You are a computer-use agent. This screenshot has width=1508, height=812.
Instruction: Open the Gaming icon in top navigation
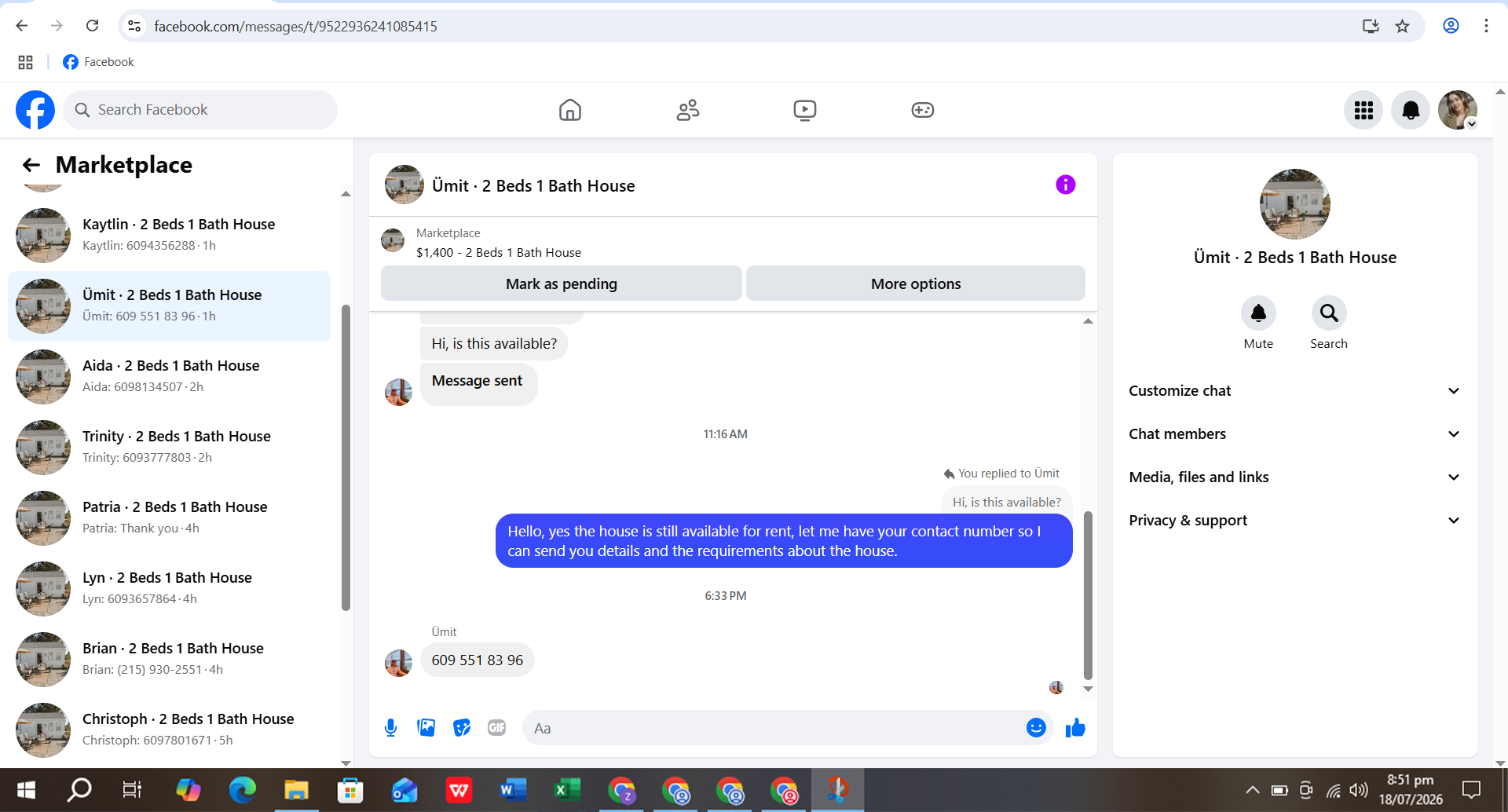[923, 110]
